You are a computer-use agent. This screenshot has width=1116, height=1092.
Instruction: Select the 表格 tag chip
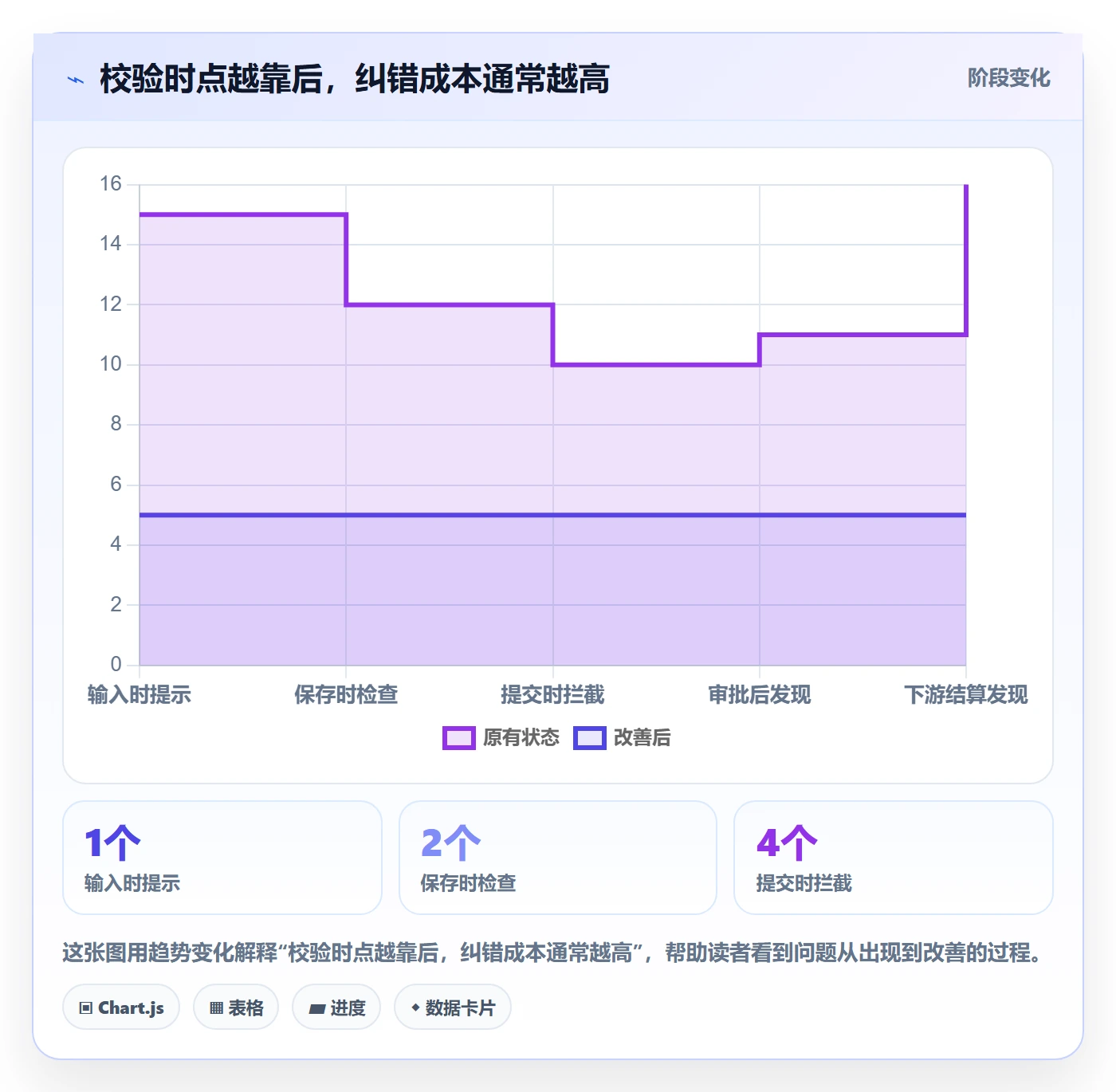236,1008
